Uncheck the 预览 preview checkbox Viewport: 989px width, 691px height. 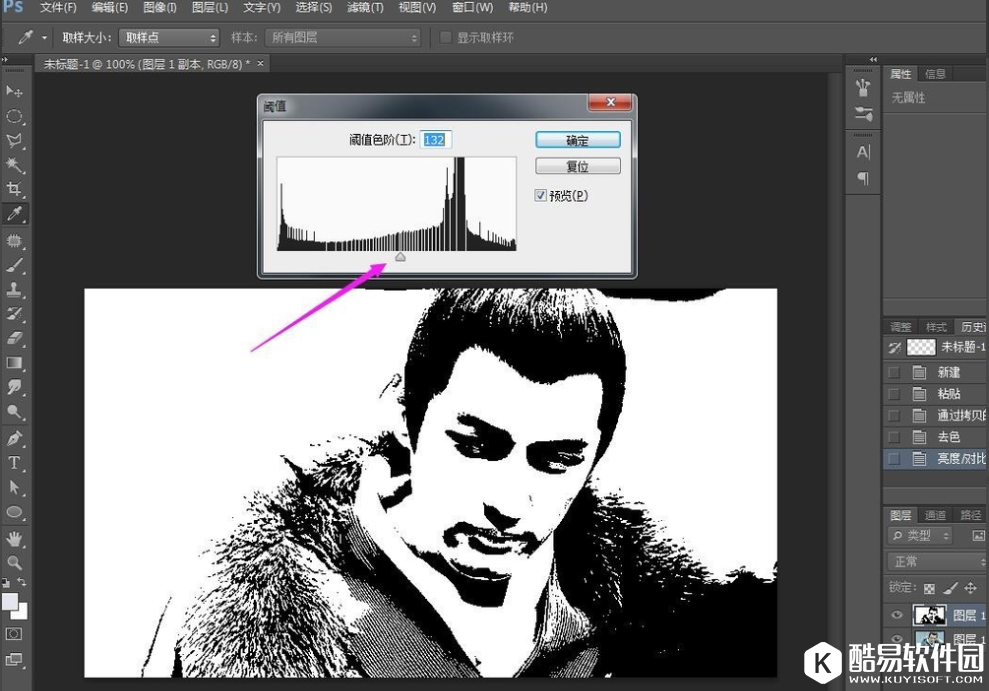pos(541,195)
